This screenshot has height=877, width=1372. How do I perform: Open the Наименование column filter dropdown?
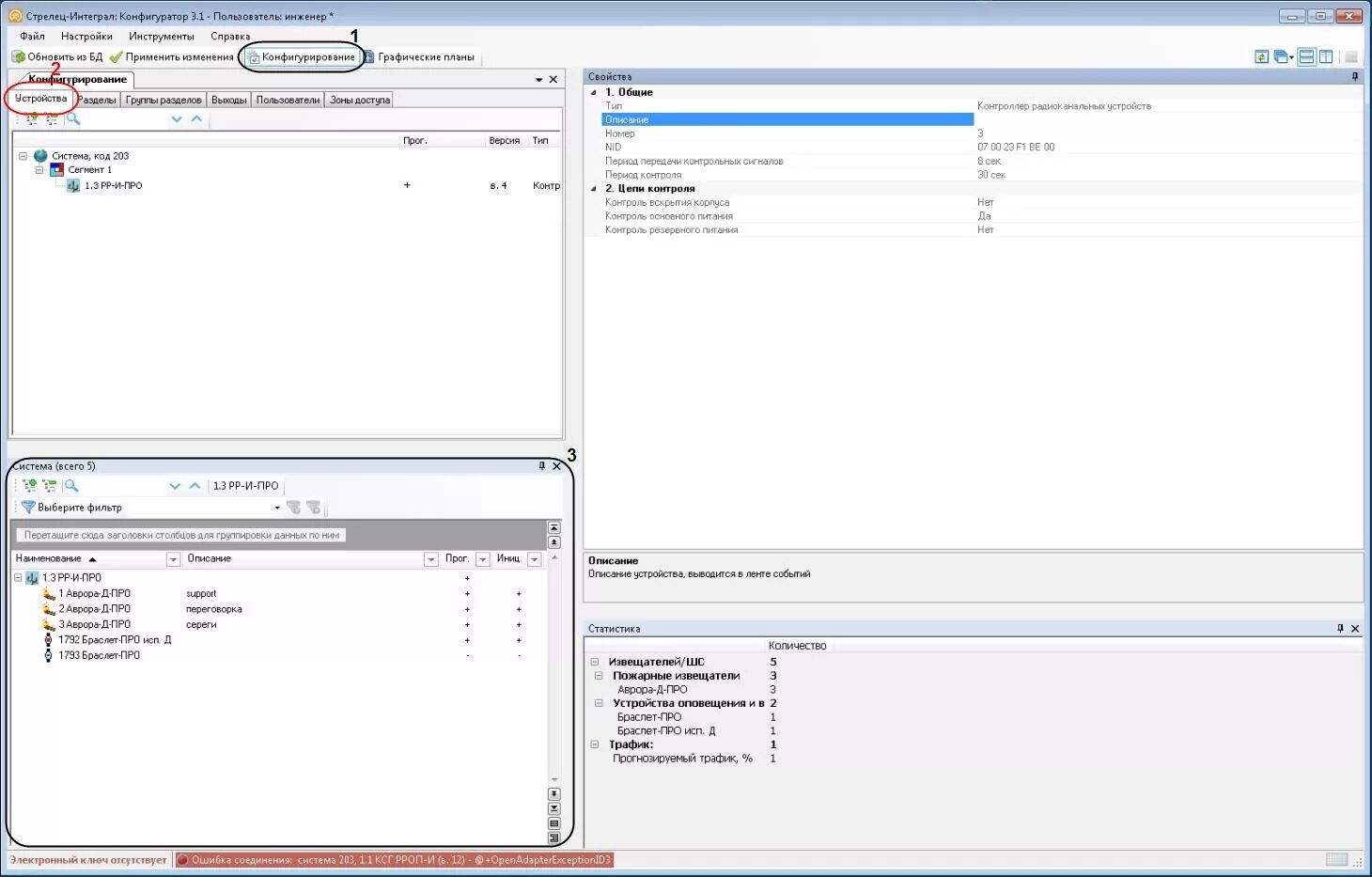tap(173, 559)
